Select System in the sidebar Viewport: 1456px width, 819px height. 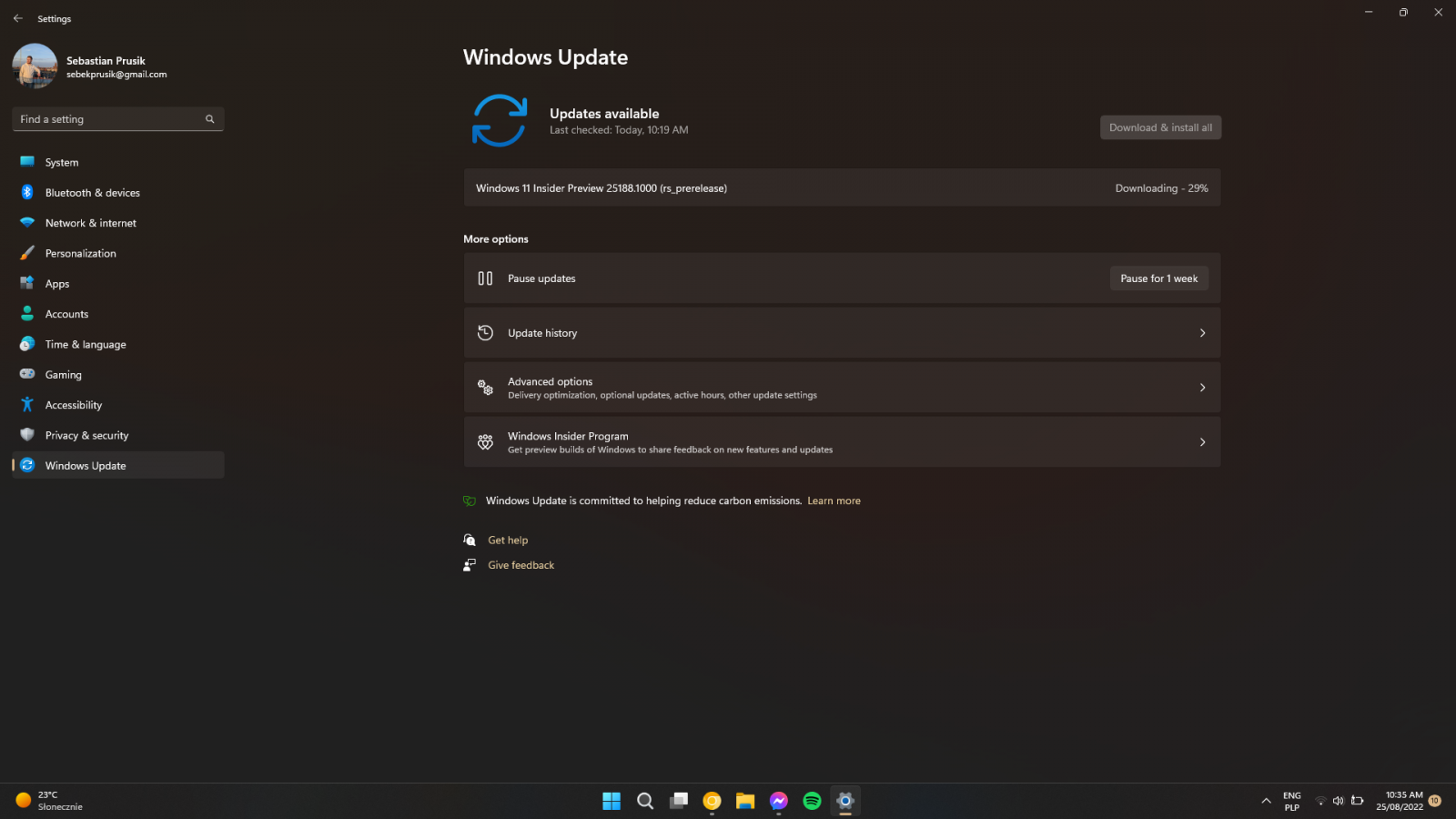[x=61, y=161]
